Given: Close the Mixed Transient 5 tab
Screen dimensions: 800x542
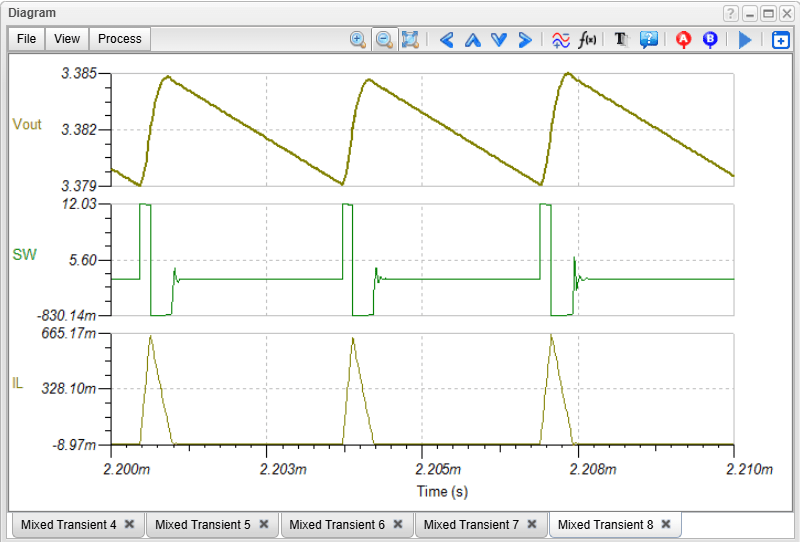Looking at the screenshot, I should pos(264,524).
